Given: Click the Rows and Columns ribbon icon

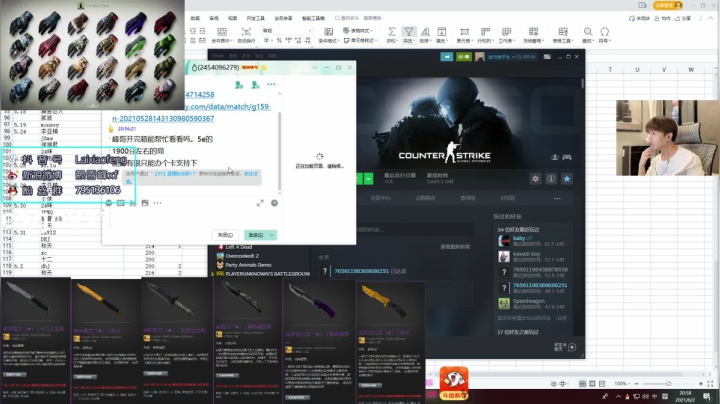Looking at the screenshot, I should point(485,32).
